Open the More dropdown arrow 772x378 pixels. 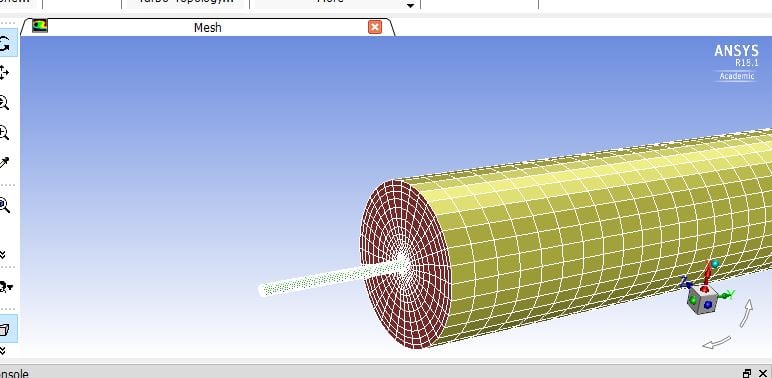pyautogui.click(x=410, y=5)
